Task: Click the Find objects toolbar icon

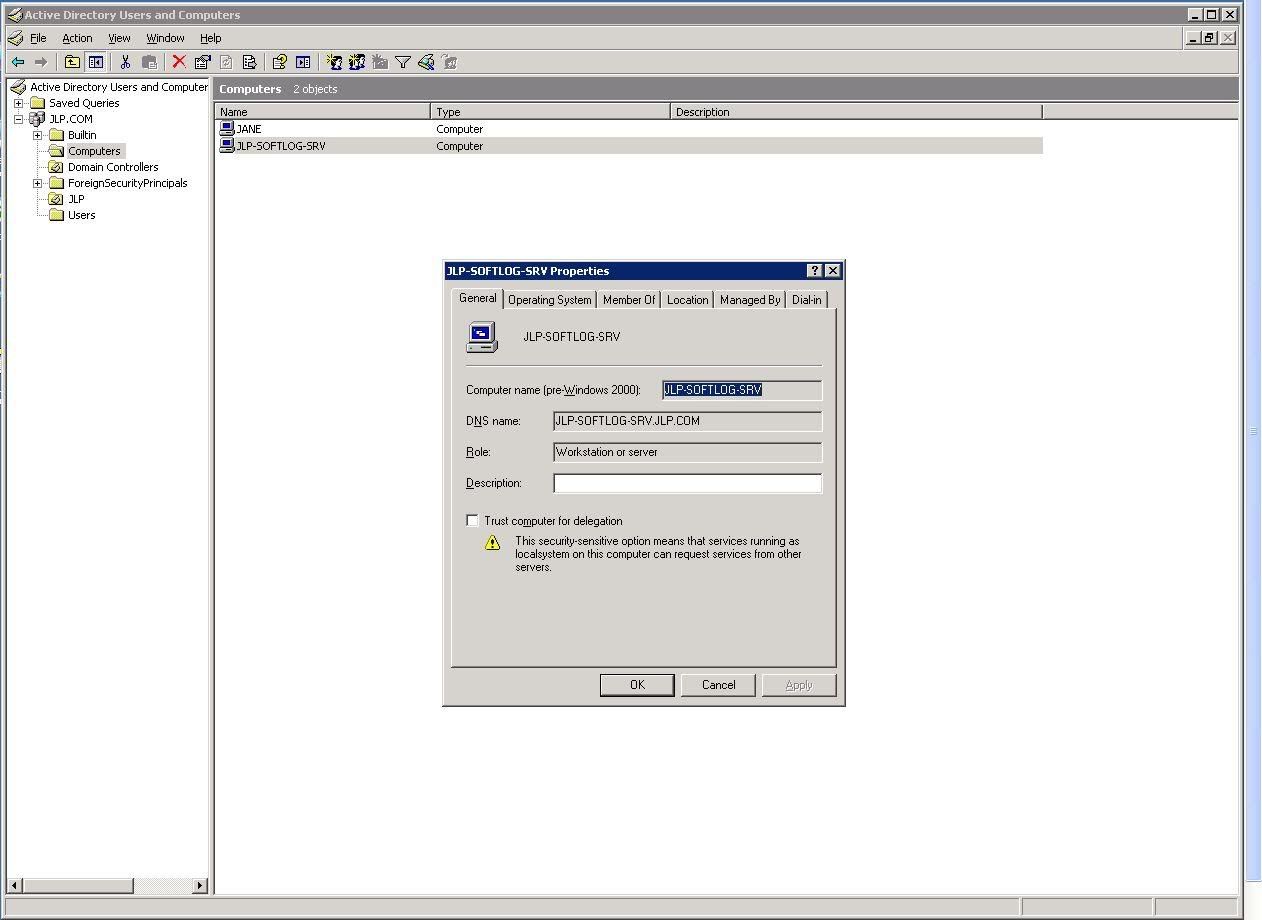Action: pyautogui.click(x=426, y=62)
